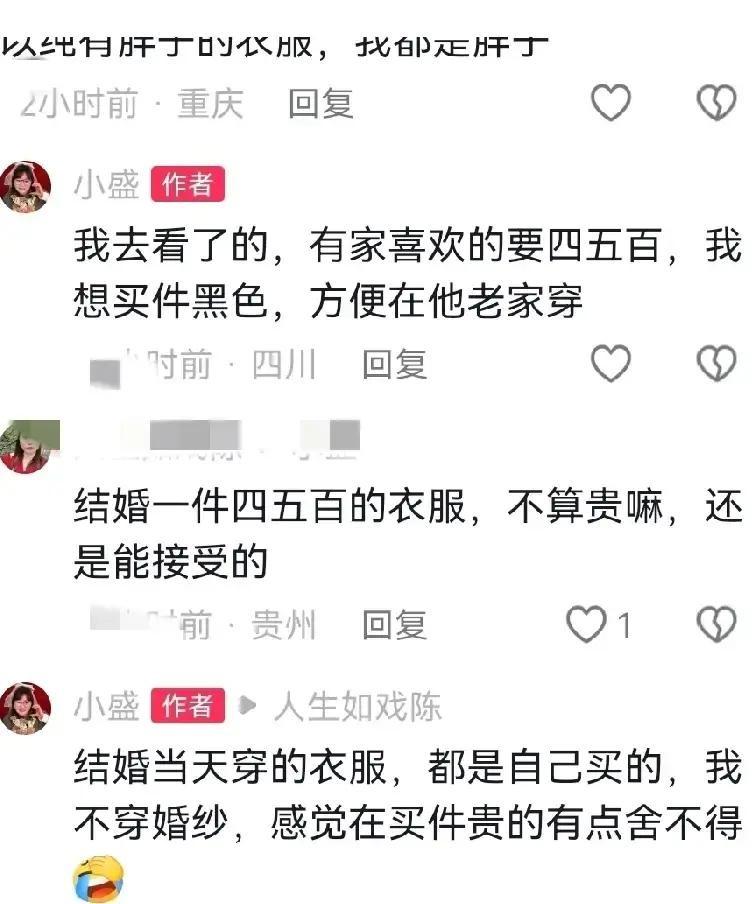
Task: Reply to the Sichuan comment via 回复
Action: pyautogui.click(x=395, y=364)
